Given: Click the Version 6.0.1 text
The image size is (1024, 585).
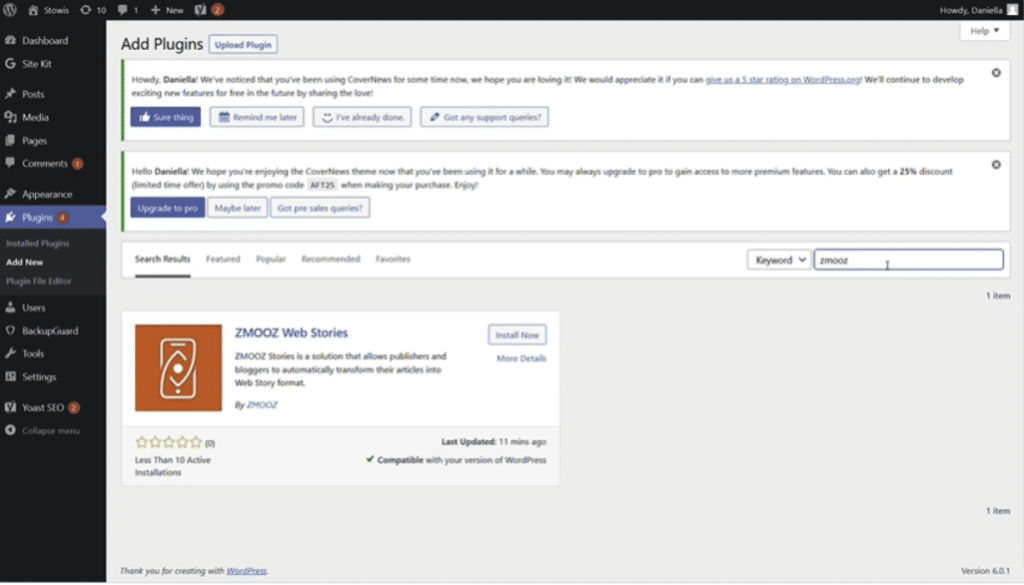Looking at the screenshot, I should pyautogui.click(x=986, y=571).
